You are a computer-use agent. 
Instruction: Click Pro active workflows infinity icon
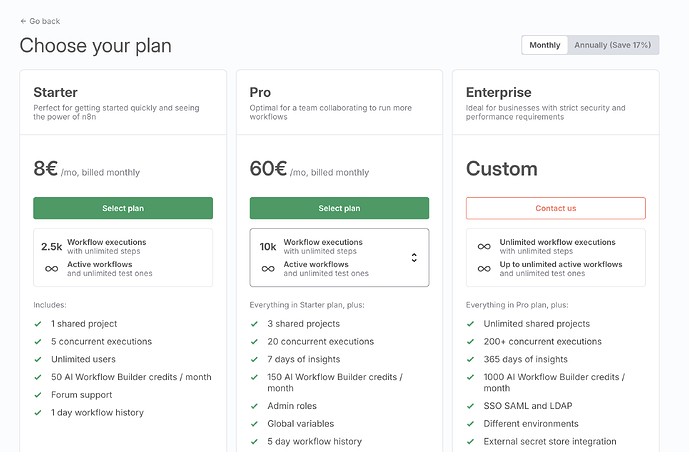pos(268,269)
